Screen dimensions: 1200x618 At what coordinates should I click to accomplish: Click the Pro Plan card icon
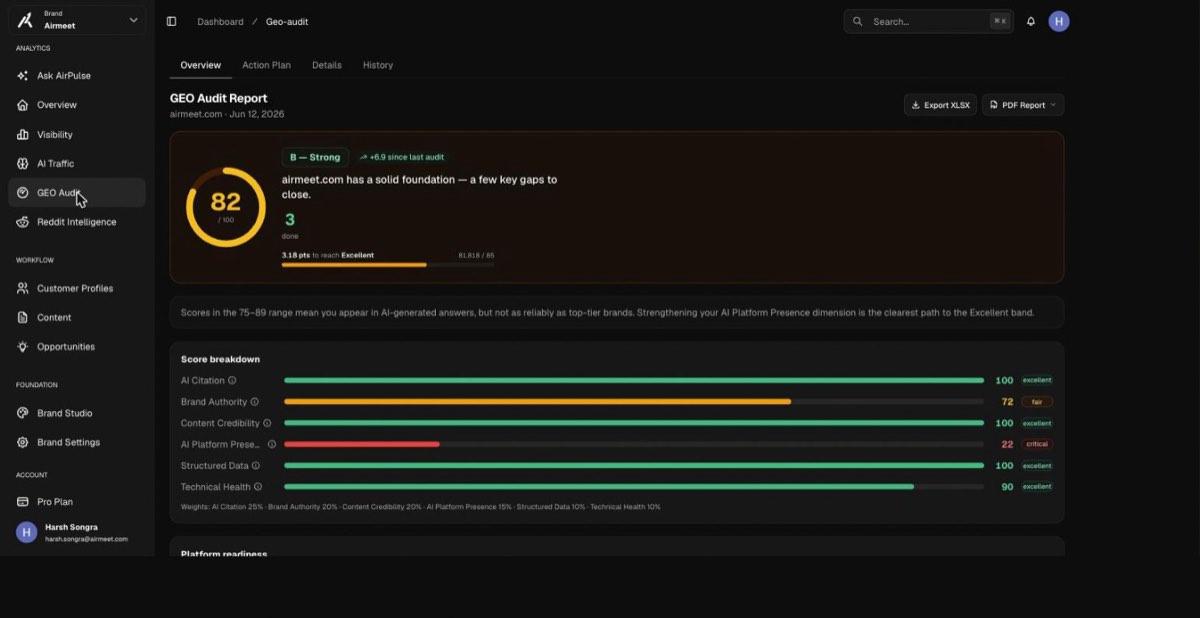[23, 501]
